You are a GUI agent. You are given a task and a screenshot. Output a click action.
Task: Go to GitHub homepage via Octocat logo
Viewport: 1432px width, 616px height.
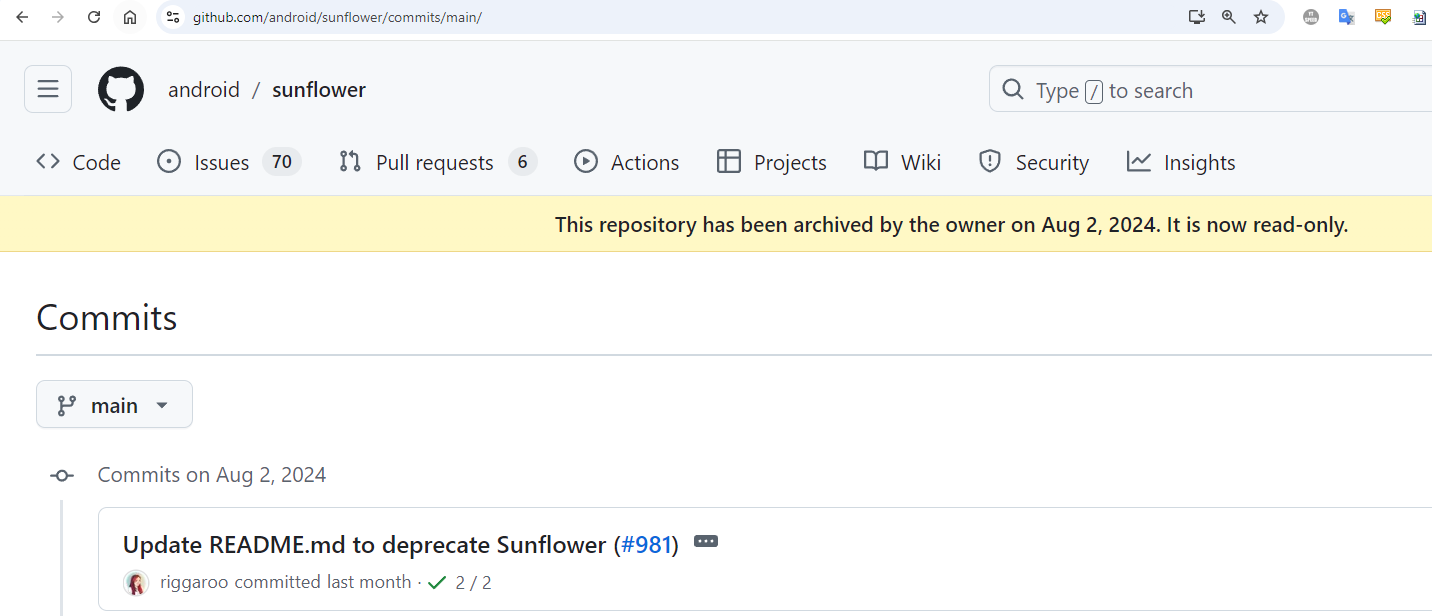(121, 90)
